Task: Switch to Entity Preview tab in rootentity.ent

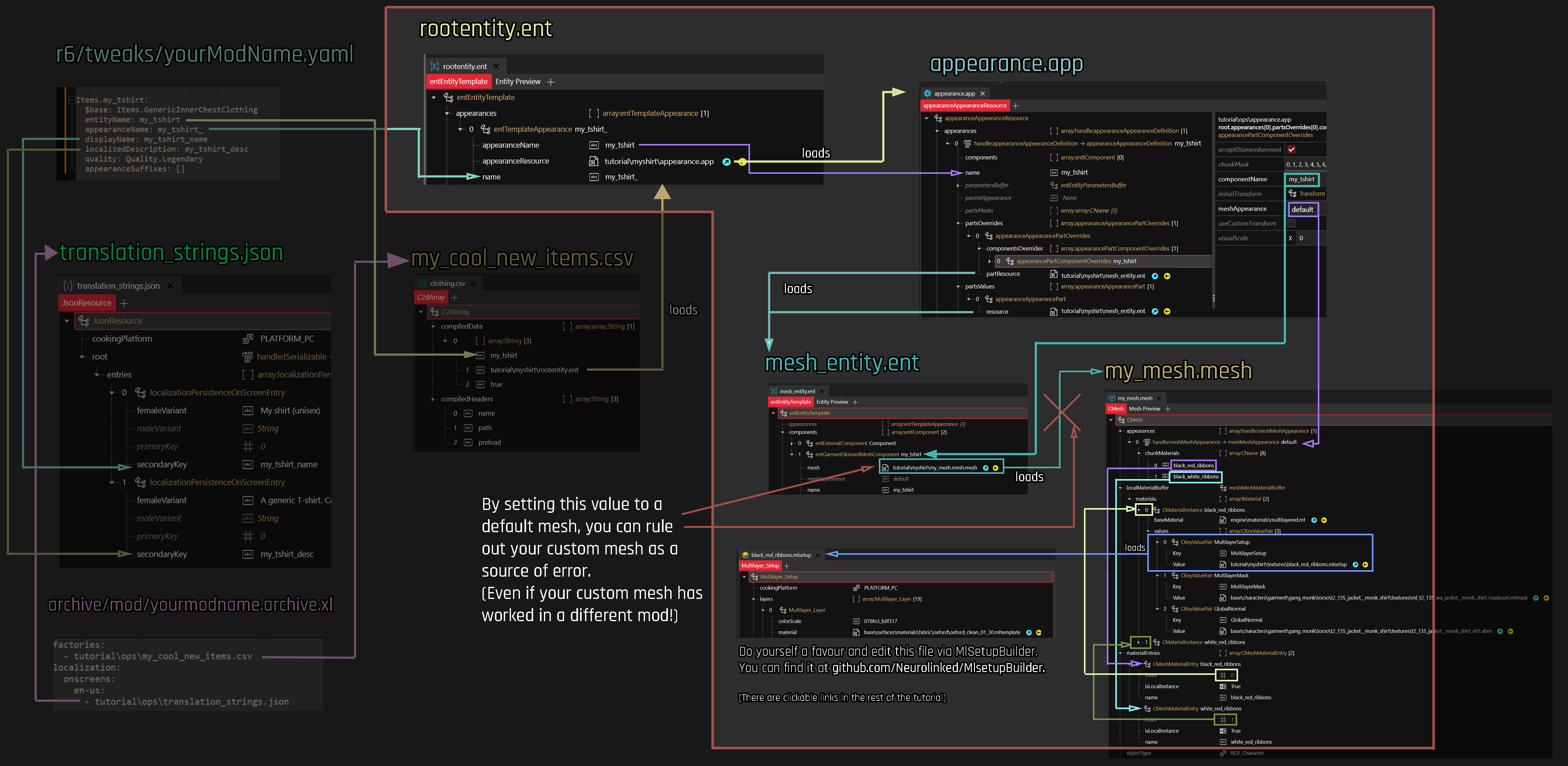Action: [517, 82]
